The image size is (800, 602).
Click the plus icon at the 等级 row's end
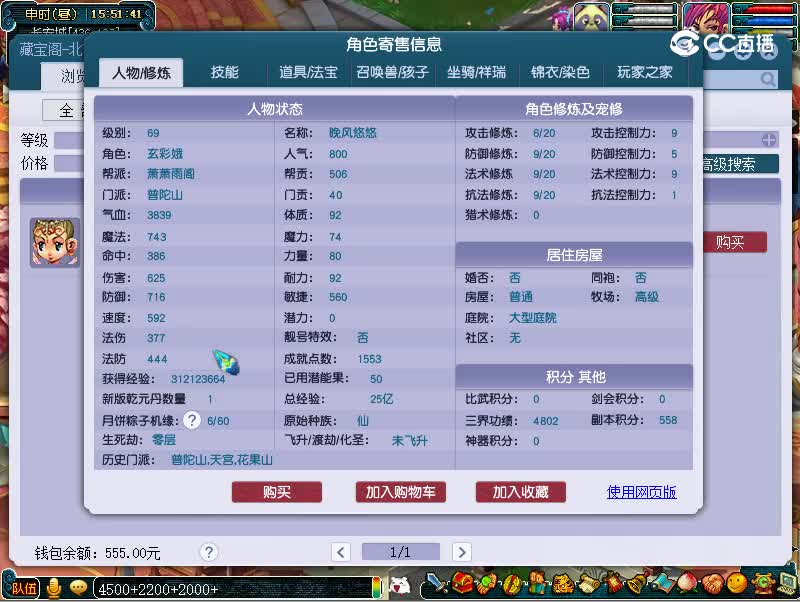pyautogui.click(x=769, y=139)
